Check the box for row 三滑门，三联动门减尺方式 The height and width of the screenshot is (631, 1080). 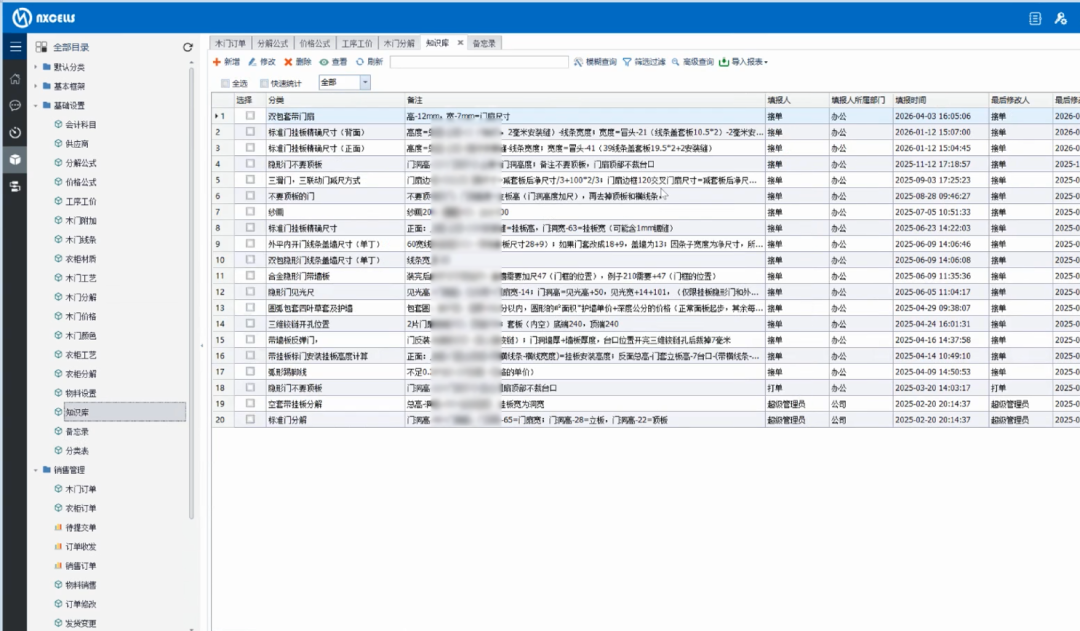coord(250,180)
